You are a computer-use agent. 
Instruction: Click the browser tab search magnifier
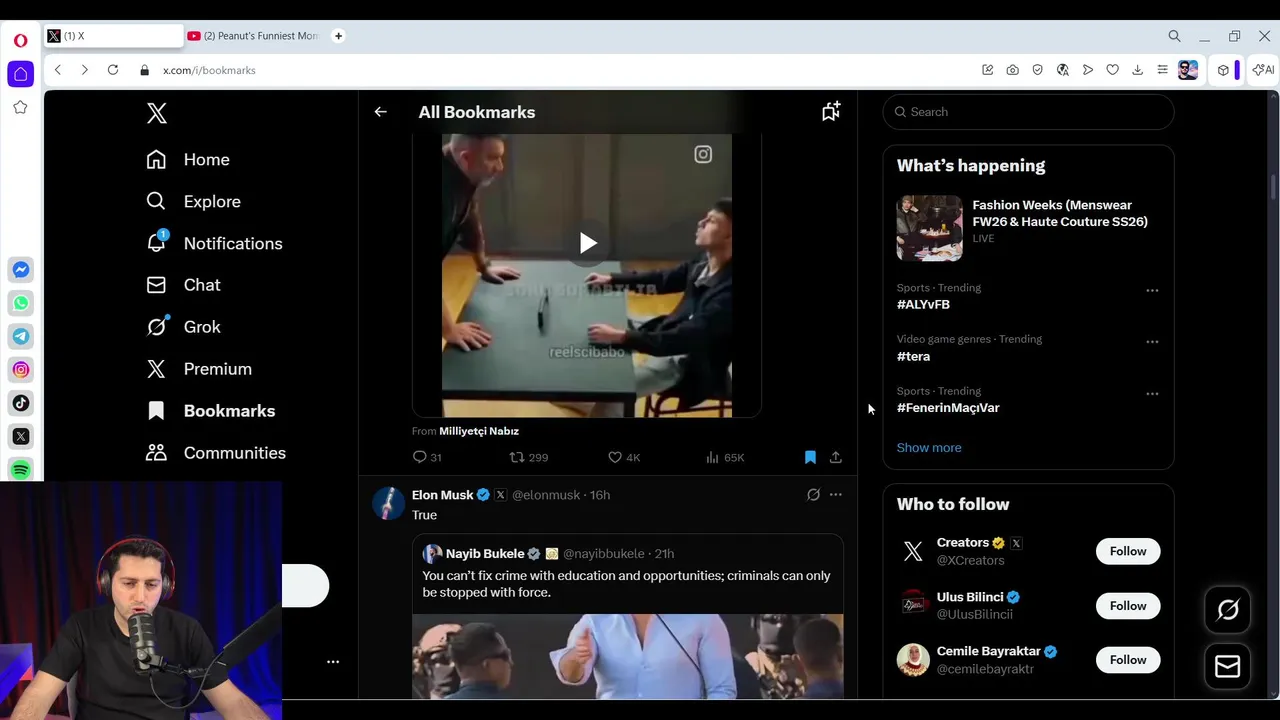[1174, 36]
